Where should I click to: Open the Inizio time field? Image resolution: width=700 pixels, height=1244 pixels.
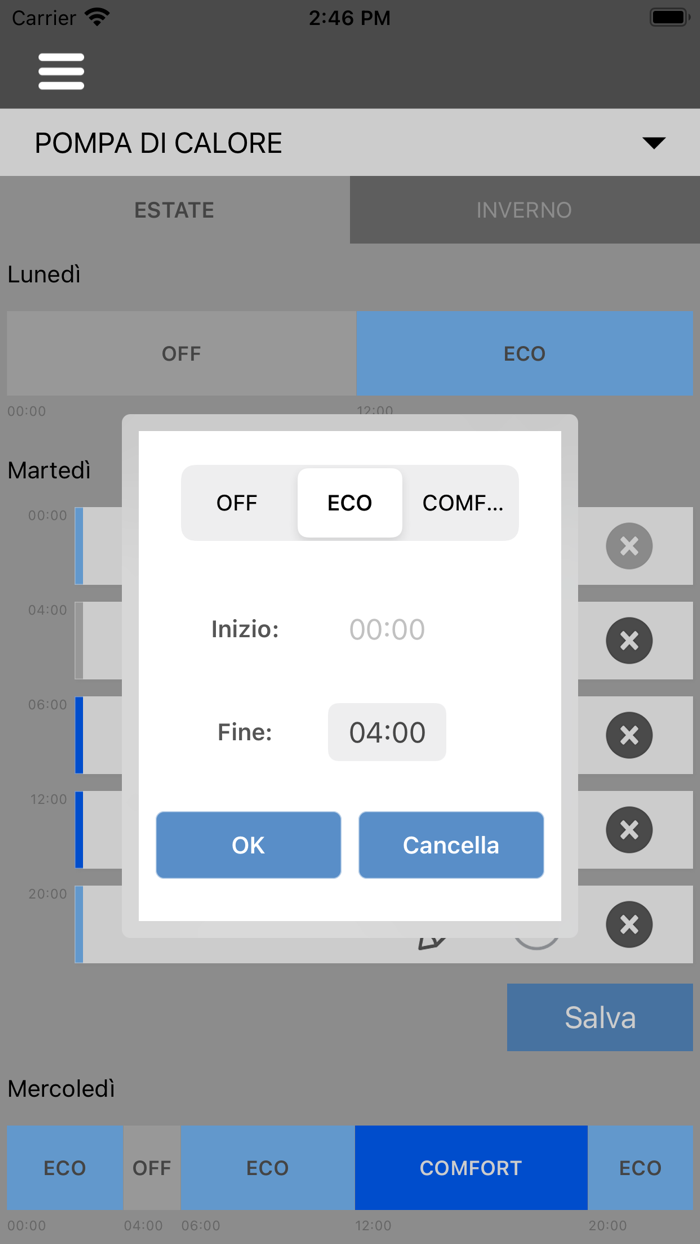coord(387,629)
